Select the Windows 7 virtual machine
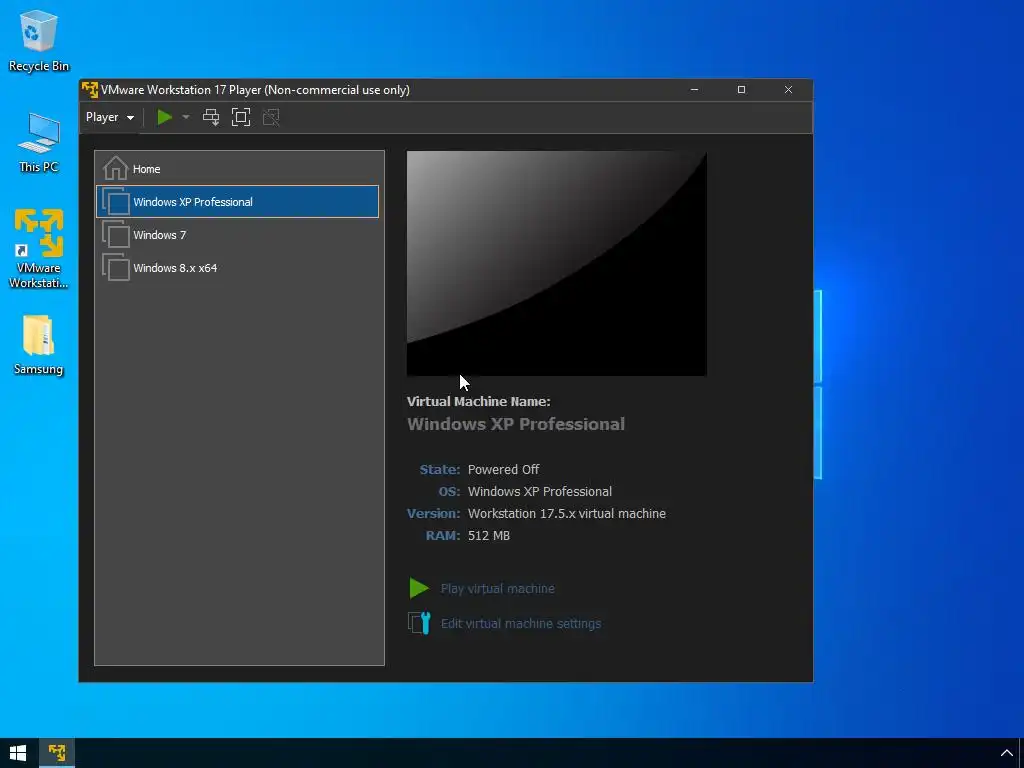The image size is (1024, 768). pyautogui.click(x=238, y=234)
